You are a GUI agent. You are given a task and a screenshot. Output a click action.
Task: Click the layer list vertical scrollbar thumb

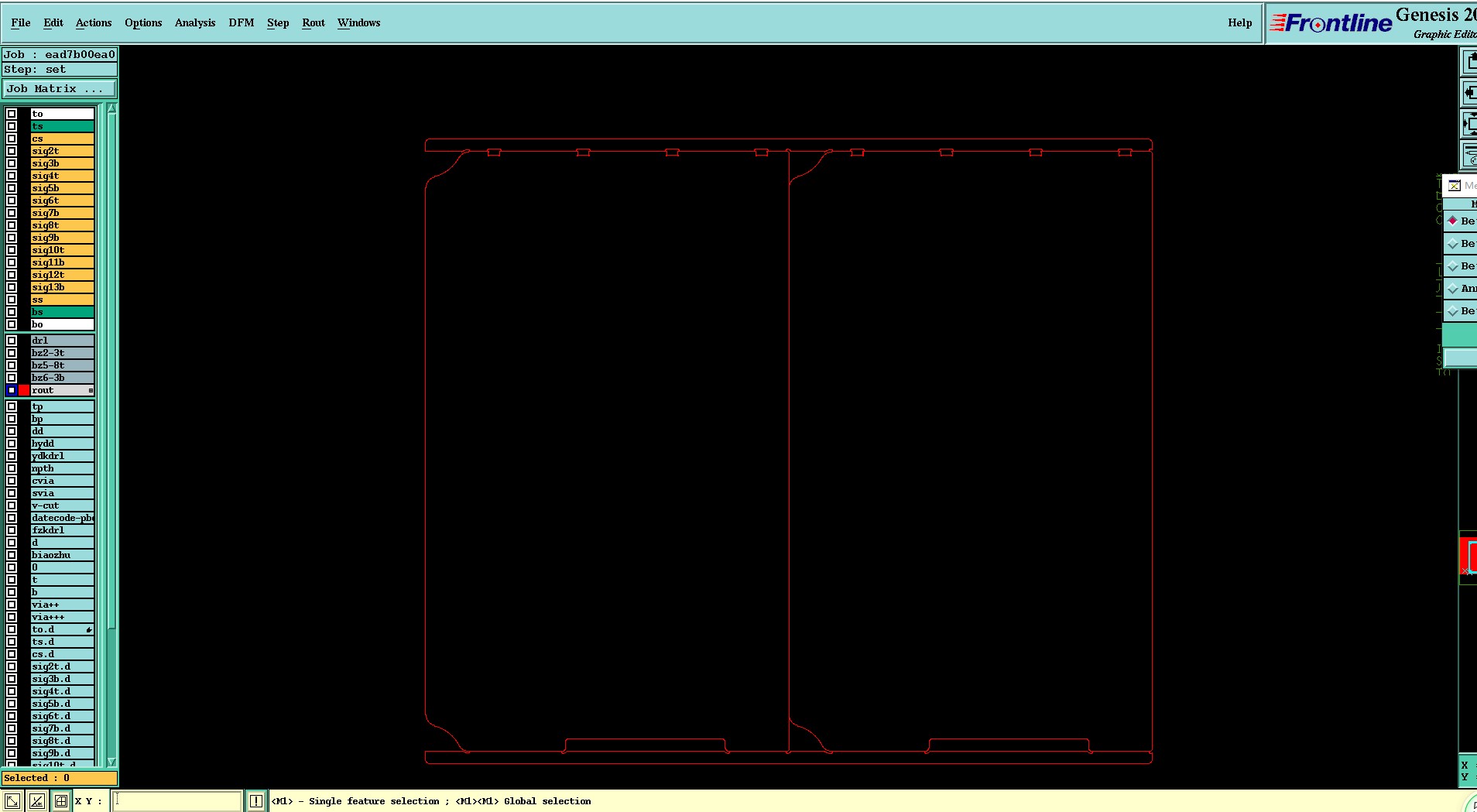coord(111,372)
